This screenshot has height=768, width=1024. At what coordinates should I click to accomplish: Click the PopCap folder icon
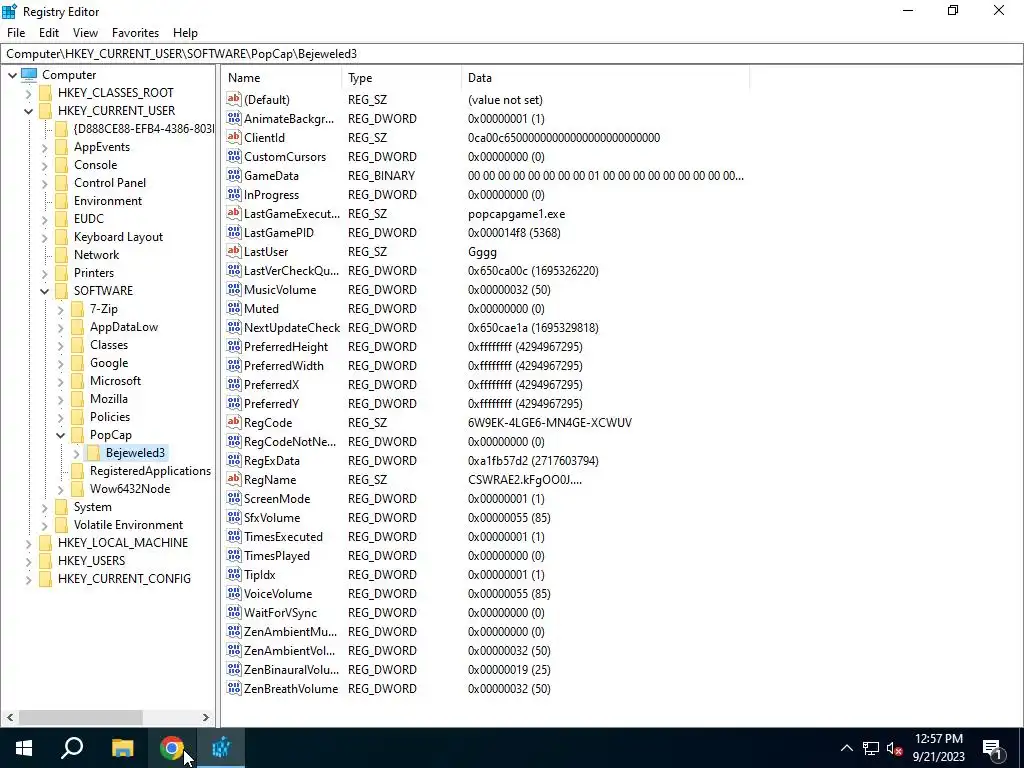[x=78, y=434]
